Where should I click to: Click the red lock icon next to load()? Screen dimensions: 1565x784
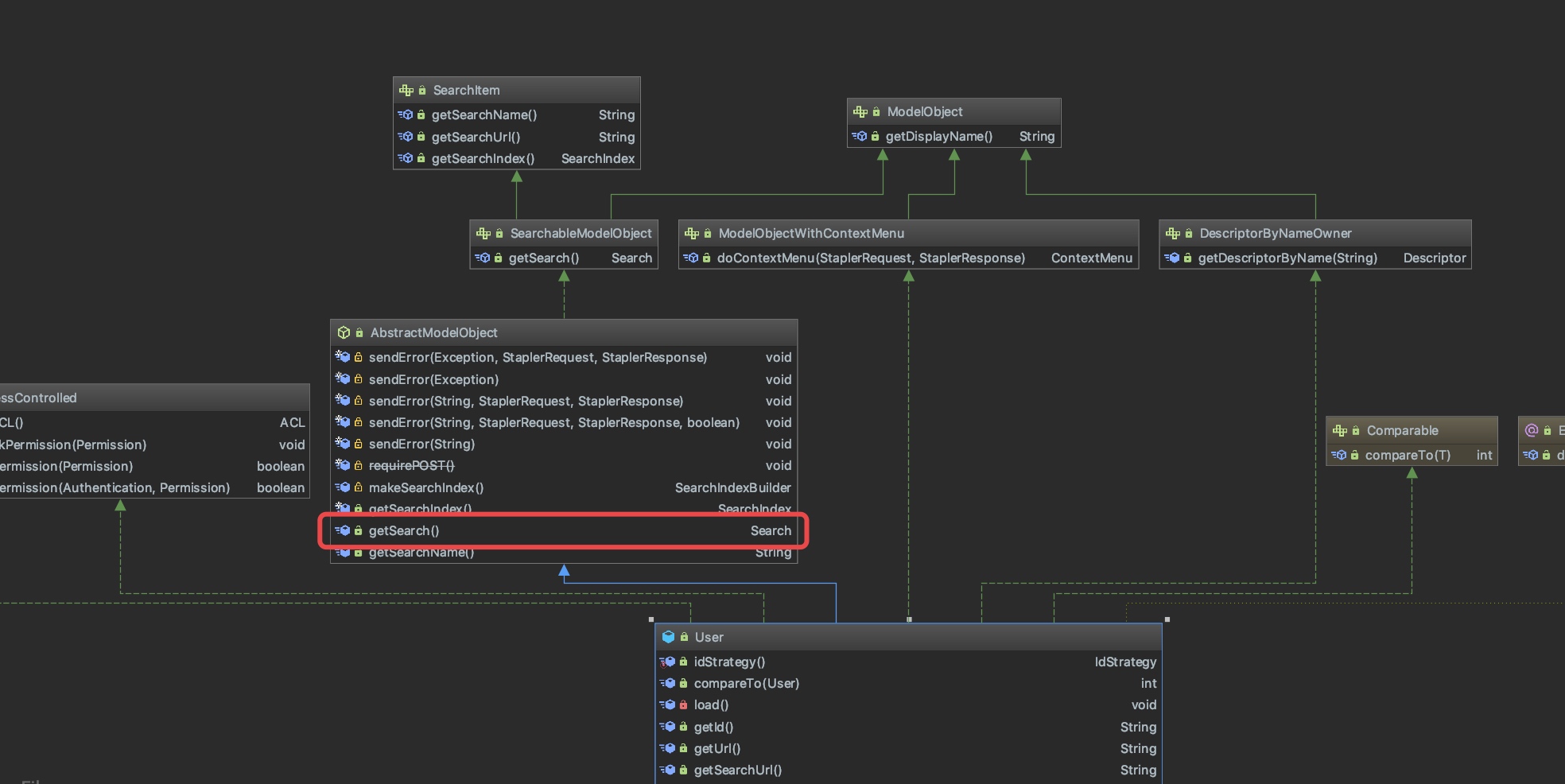pyautogui.click(x=683, y=704)
